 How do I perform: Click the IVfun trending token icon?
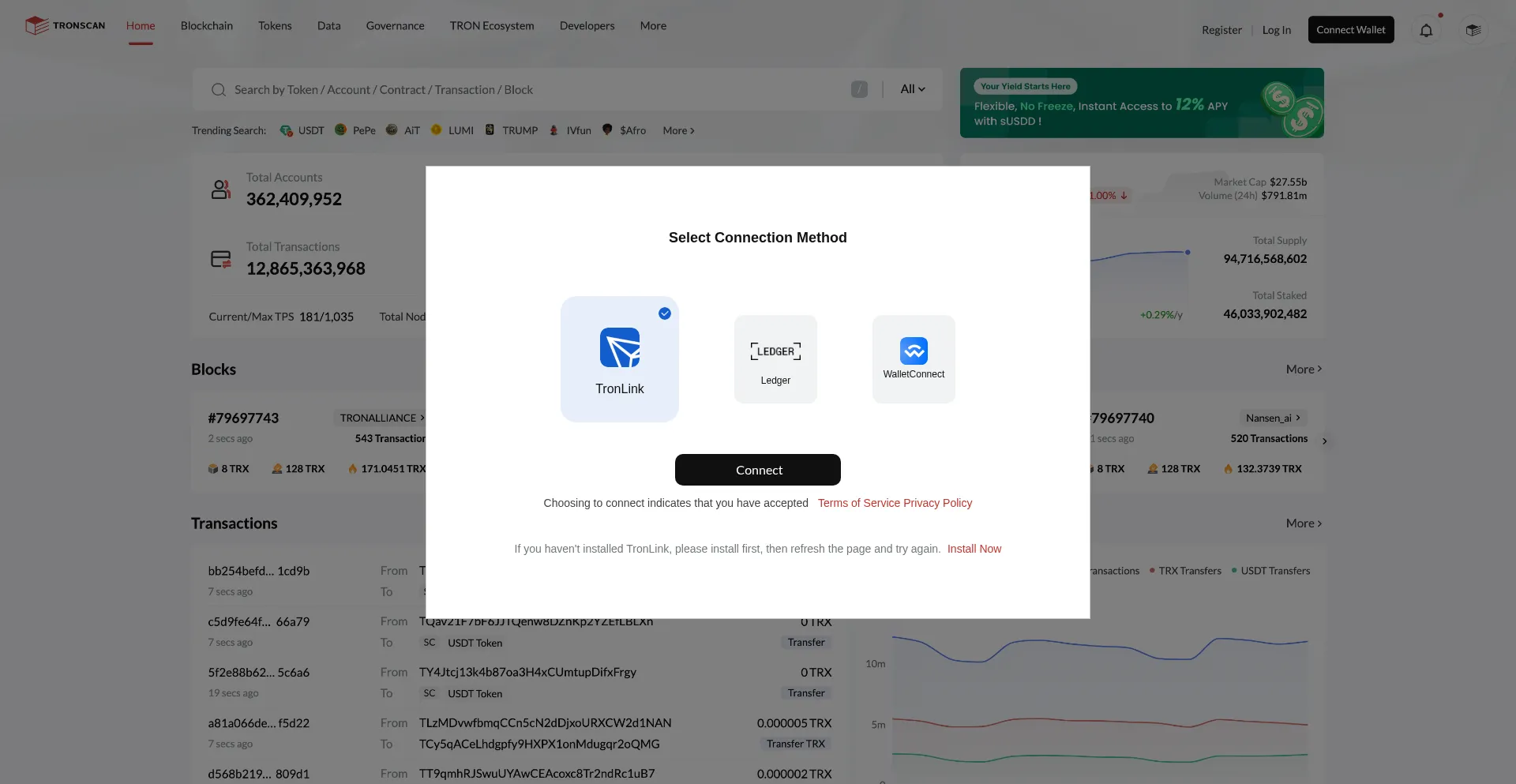tap(553, 129)
